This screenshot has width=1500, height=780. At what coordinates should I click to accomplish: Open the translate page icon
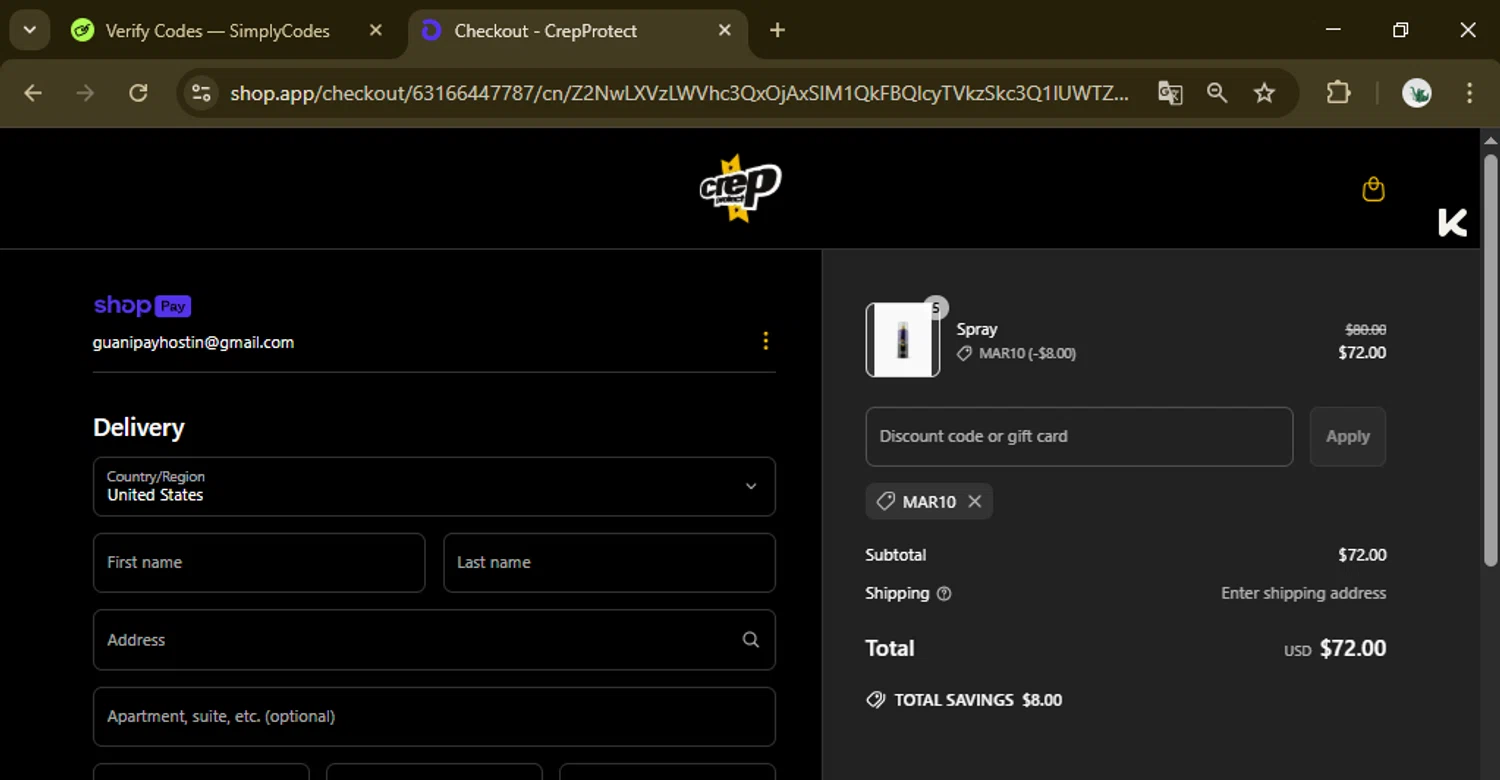1170,93
